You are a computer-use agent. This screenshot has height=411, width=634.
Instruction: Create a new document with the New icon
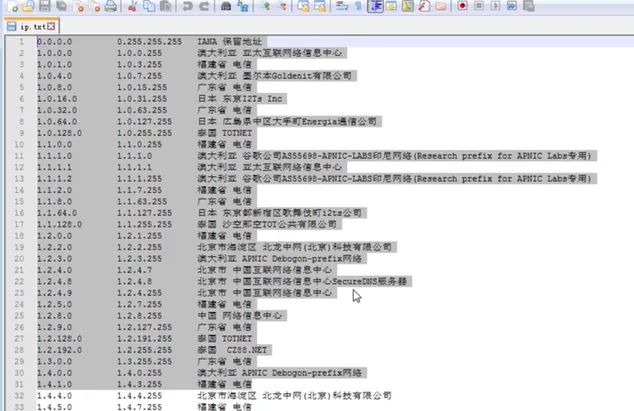point(13,6)
